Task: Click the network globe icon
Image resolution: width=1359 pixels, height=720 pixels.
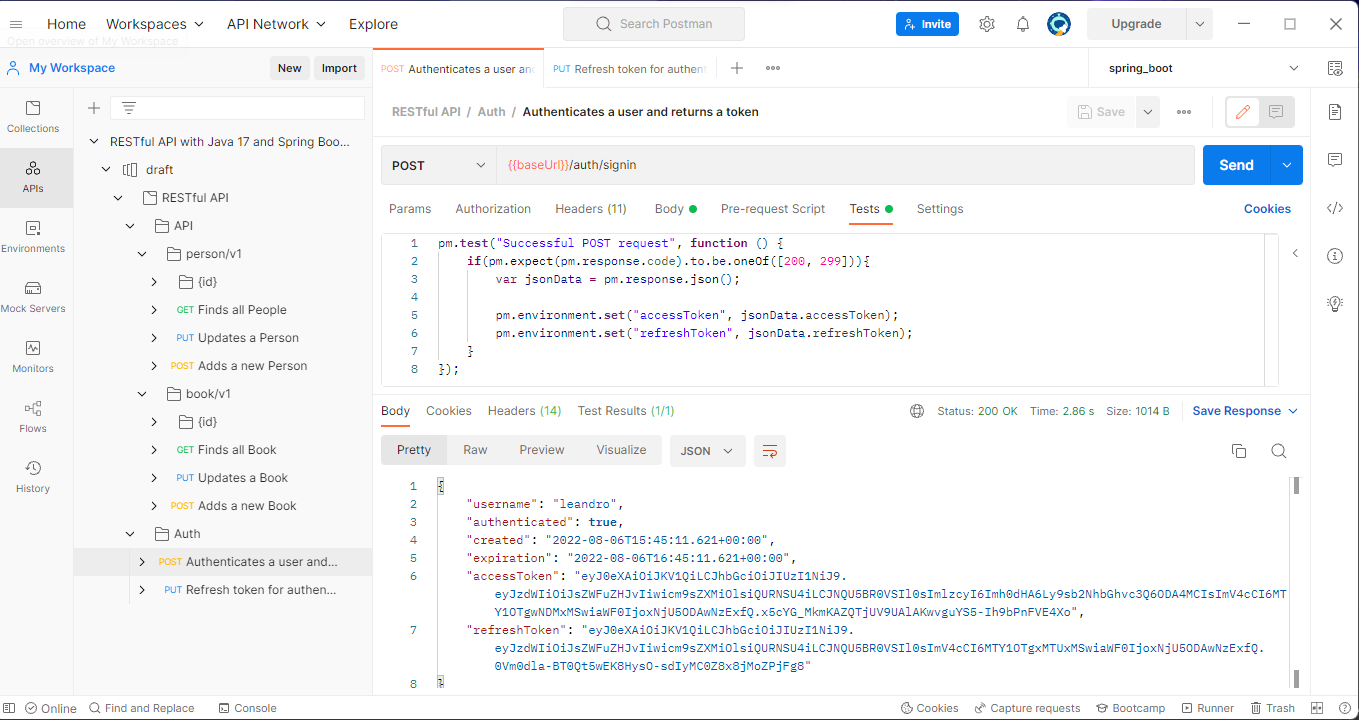Action: click(917, 411)
